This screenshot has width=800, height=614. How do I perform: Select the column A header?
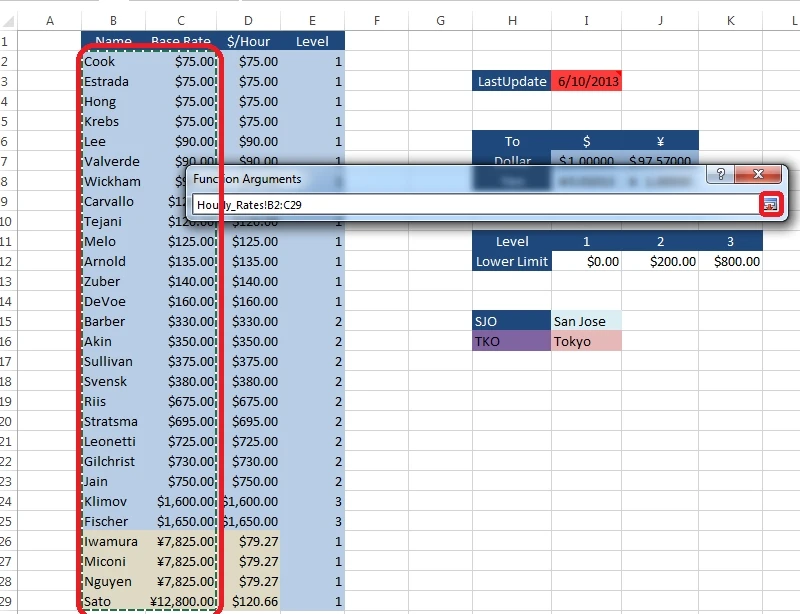50,21
